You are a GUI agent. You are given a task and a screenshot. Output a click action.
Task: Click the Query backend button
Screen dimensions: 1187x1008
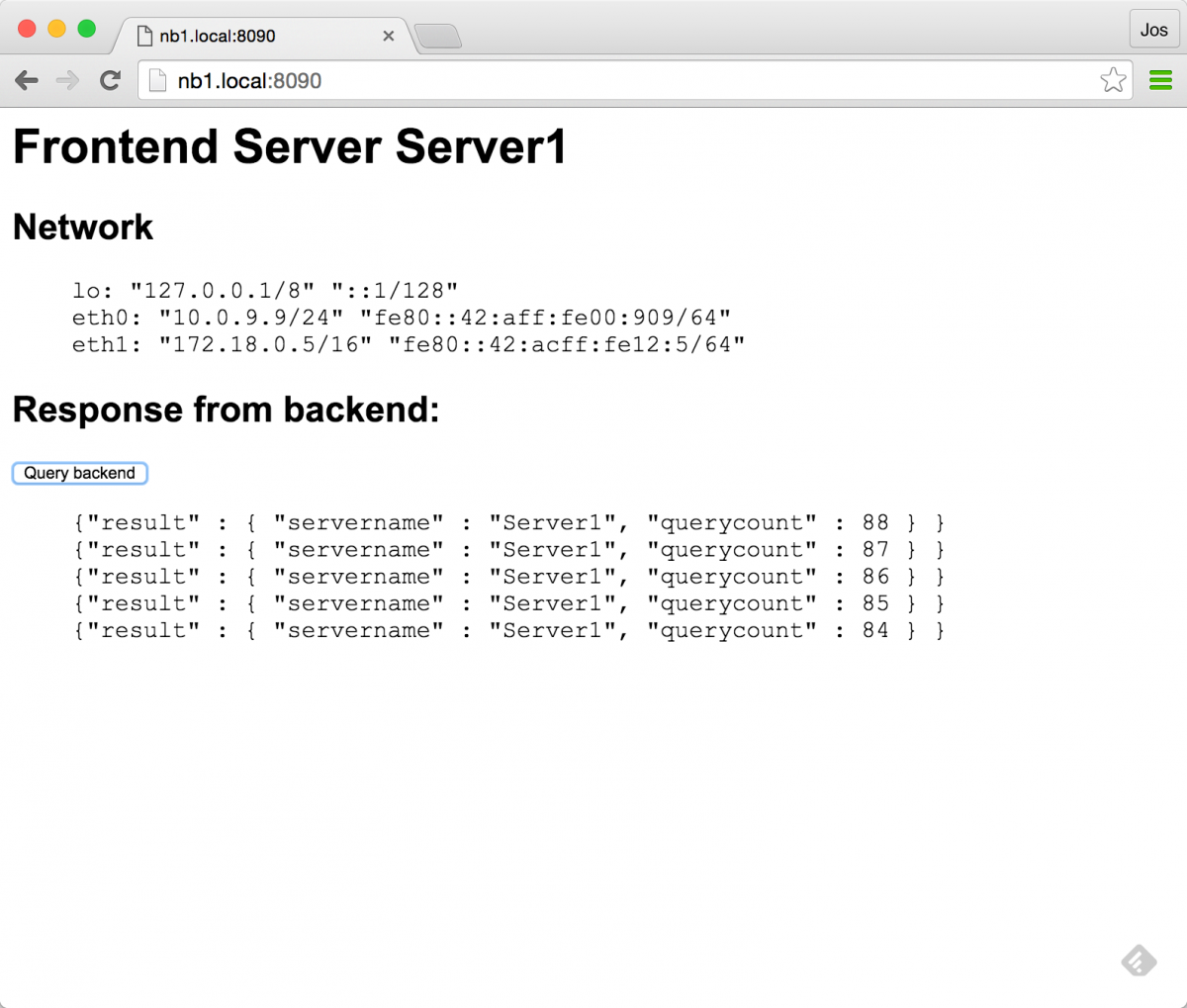point(79,473)
